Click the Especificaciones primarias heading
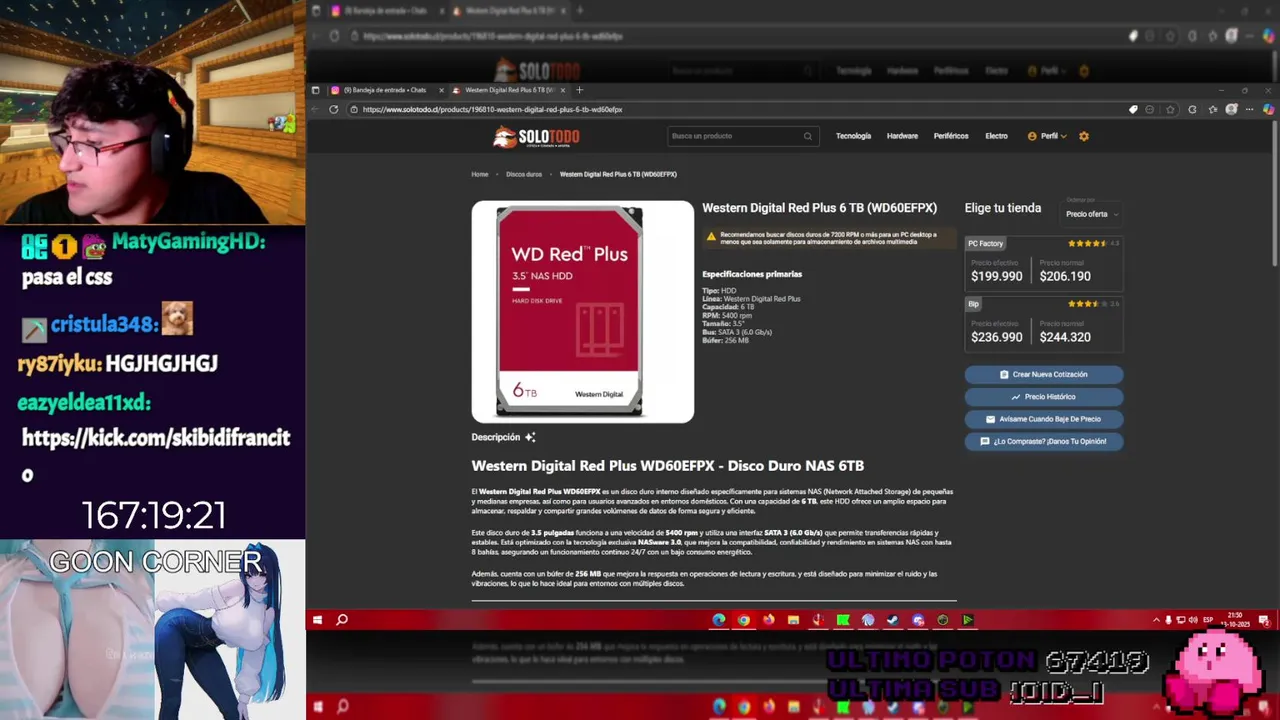 click(752, 274)
